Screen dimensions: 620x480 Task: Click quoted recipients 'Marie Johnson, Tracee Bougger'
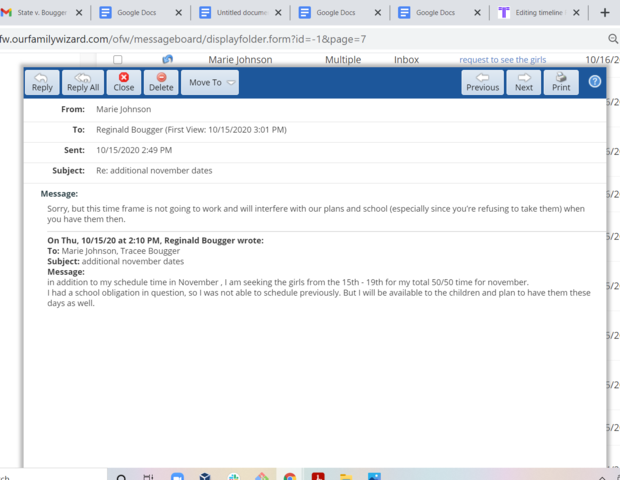click(x=121, y=251)
